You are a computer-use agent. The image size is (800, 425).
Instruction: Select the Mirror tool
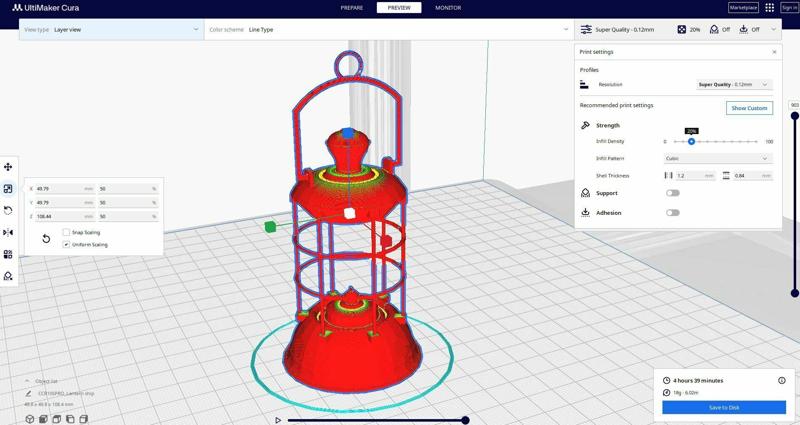point(8,233)
